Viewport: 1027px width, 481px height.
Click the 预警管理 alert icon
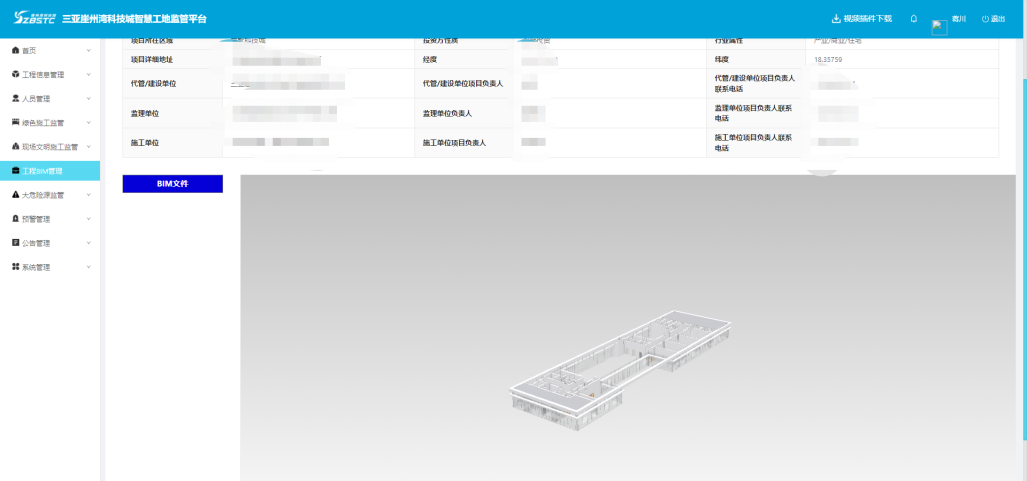(x=15, y=219)
